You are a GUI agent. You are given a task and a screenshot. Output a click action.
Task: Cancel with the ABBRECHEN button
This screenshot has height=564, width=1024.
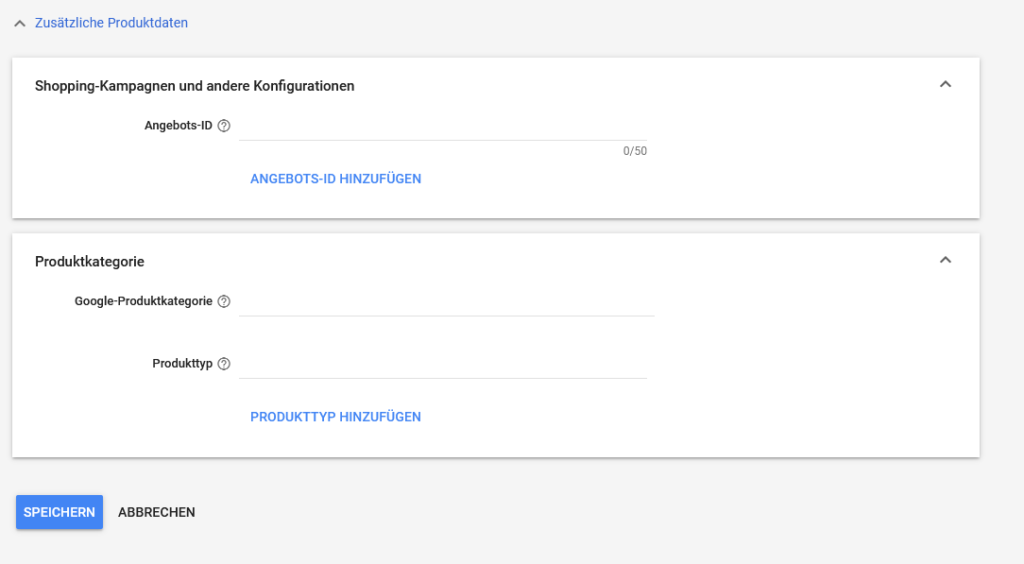[156, 512]
